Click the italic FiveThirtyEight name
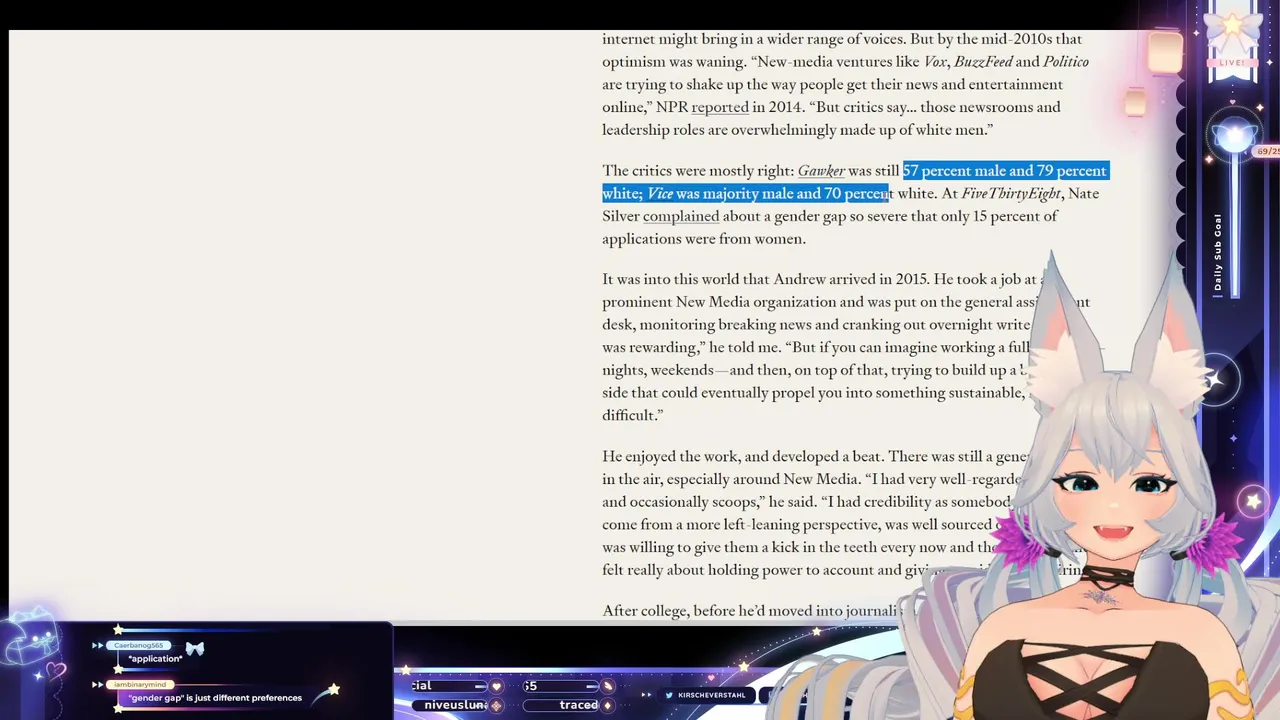The height and width of the screenshot is (720, 1280). point(1011,194)
